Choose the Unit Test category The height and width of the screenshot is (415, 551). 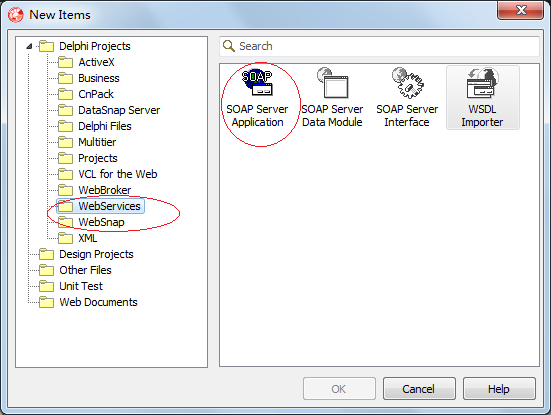(x=81, y=286)
